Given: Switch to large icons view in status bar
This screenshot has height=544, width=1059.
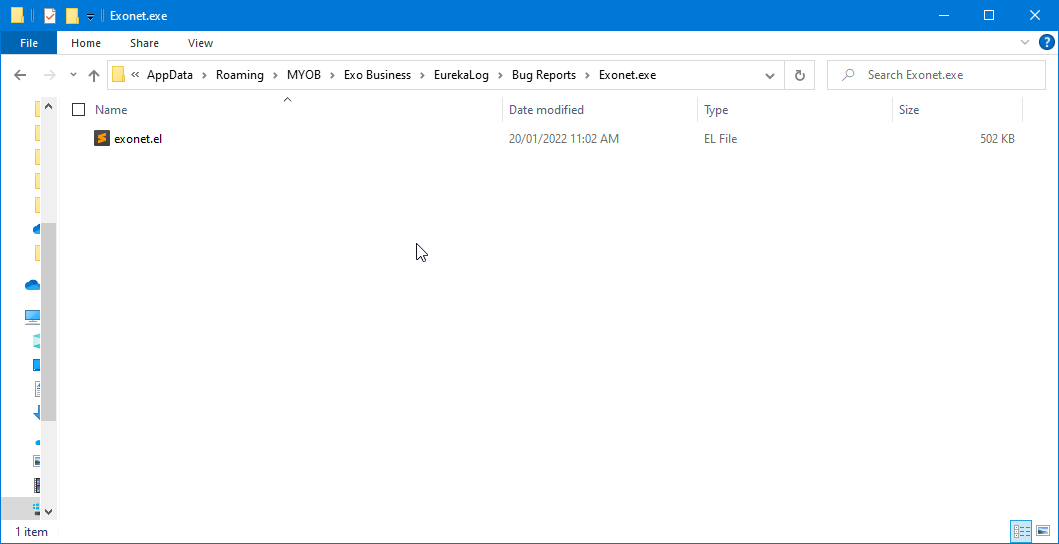Looking at the screenshot, I should (x=1043, y=532).
